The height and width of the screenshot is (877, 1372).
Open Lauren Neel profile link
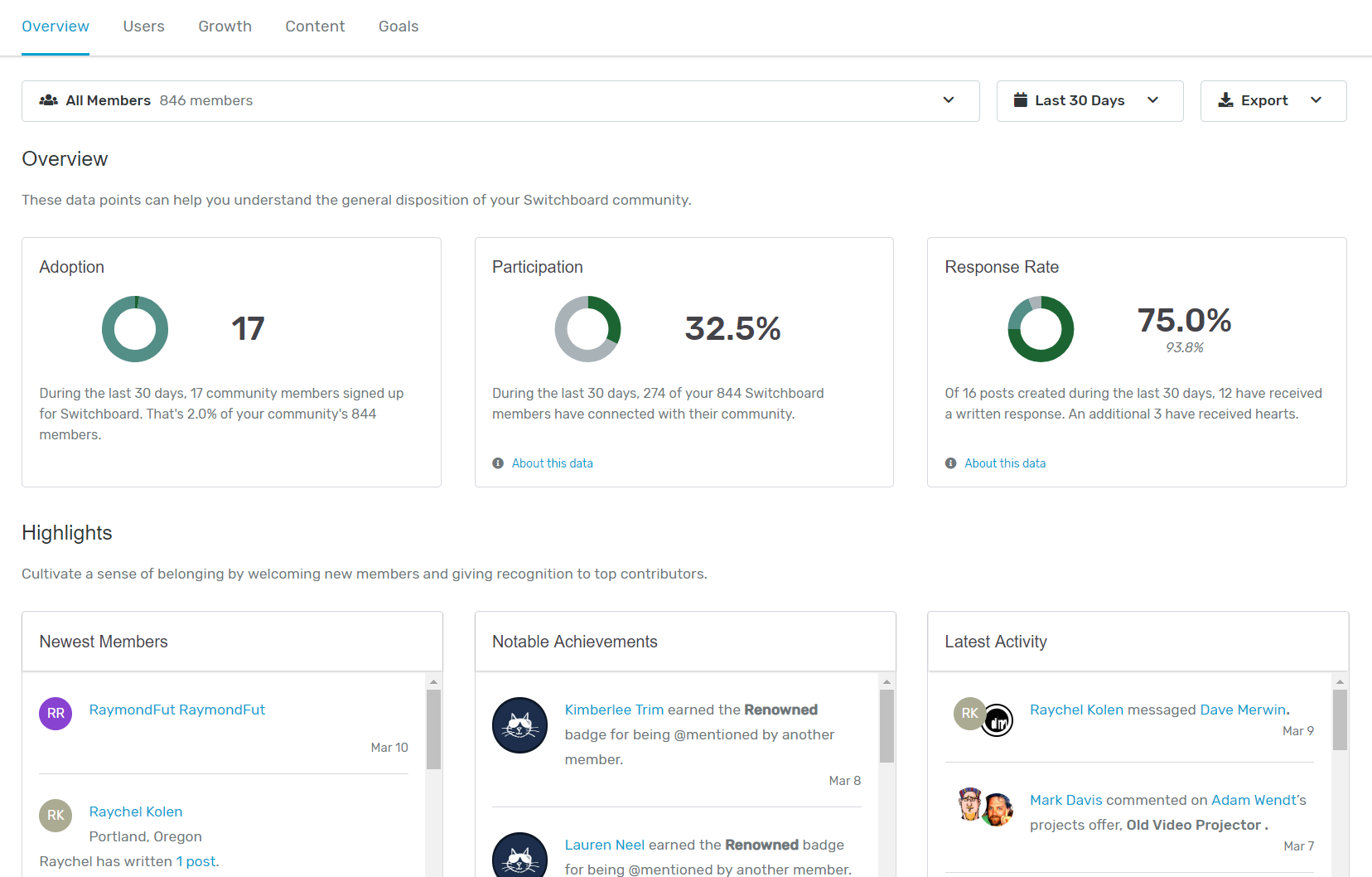click(605, 845)
